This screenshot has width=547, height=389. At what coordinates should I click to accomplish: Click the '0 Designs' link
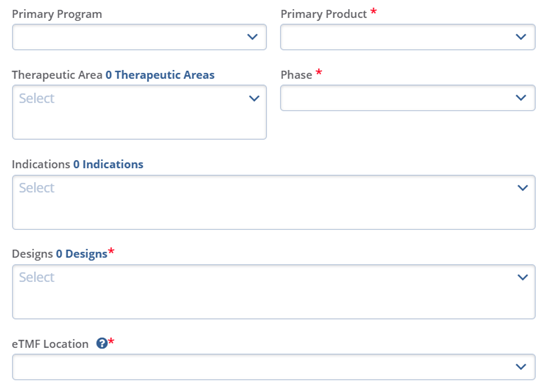tap(82, 254)
